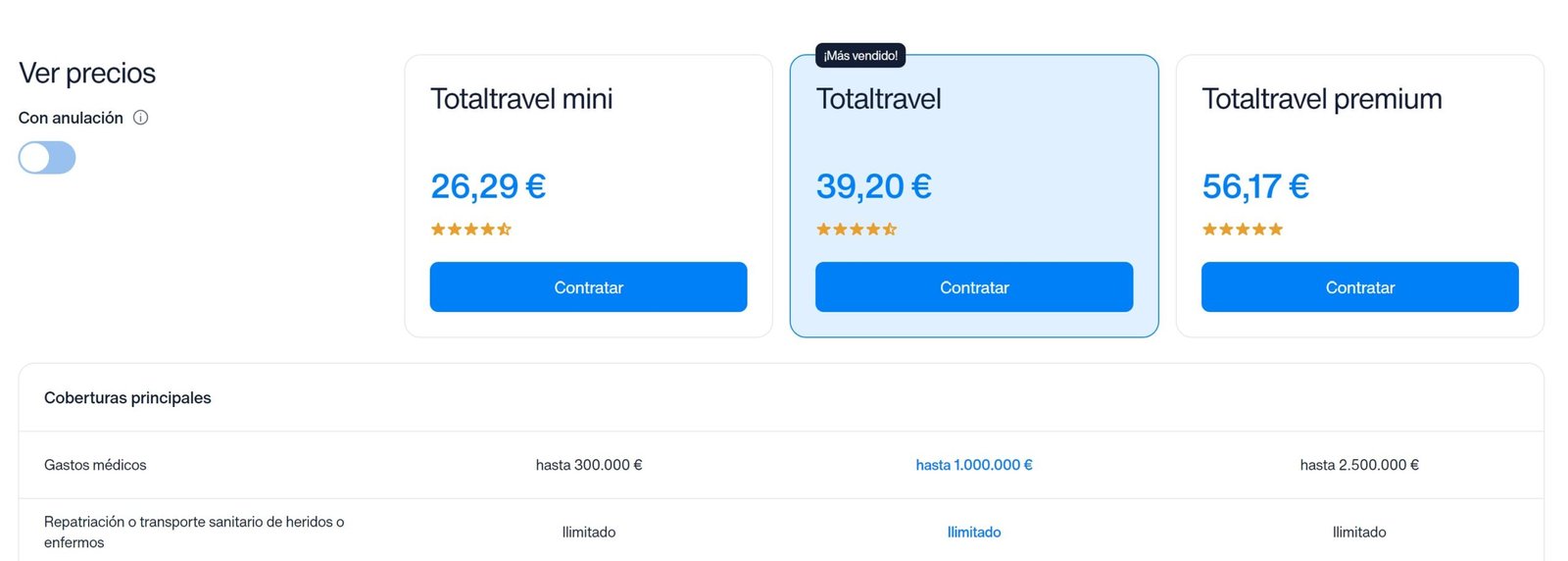Screen dimensions: 1568x561
Task: Click the ¡Más vendido! badge
Action: coord(860,56)
